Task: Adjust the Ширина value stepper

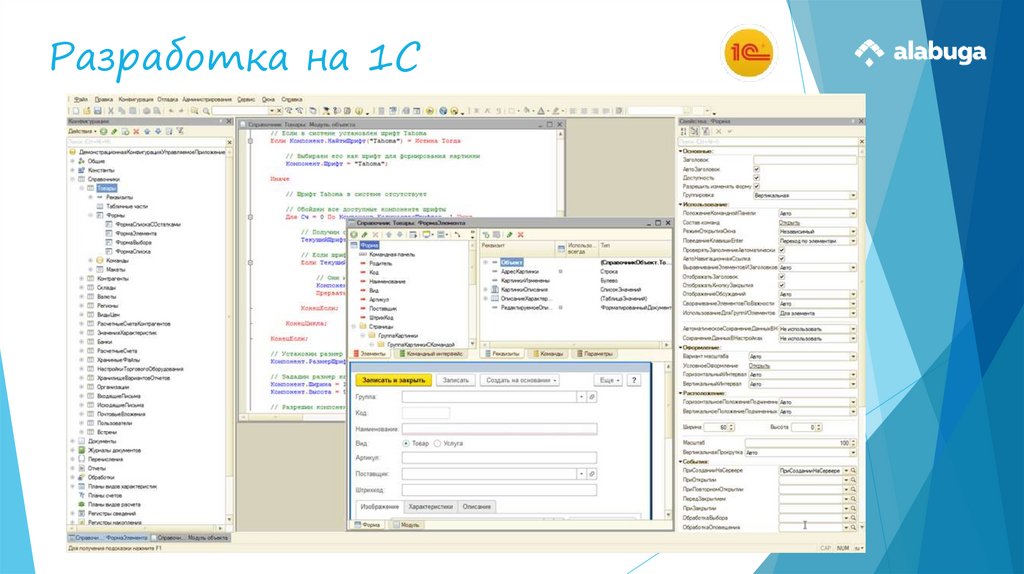Action: [x=731, y=427]
